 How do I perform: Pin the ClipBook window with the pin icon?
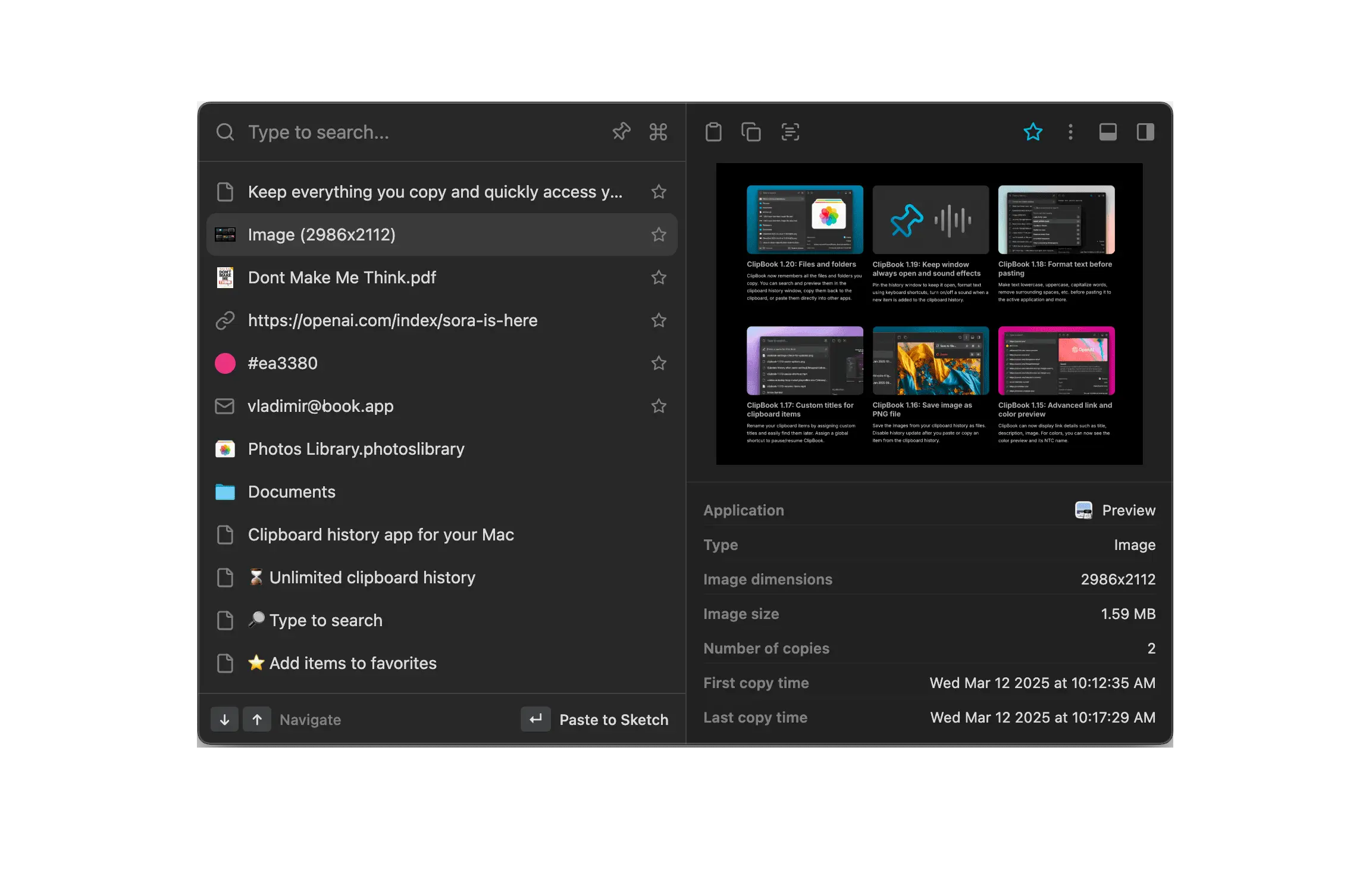(x=621, y=132)
